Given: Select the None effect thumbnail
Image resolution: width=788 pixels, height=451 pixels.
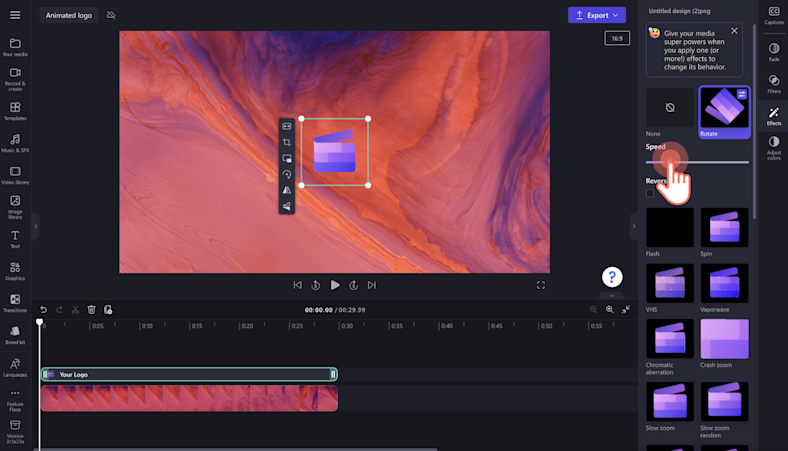Looking at the screenshot, I should point(670,108).
